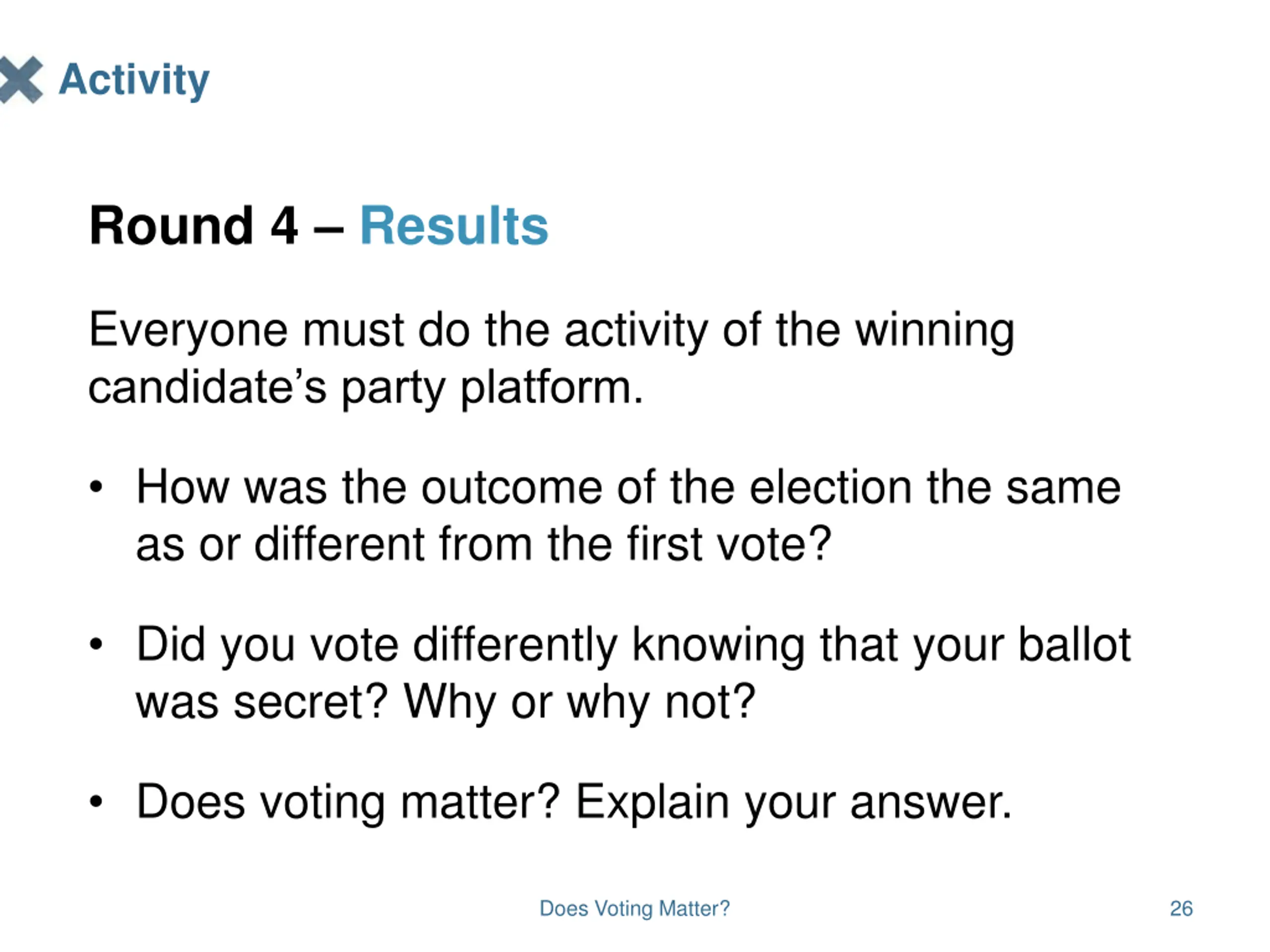The width and height of the screenshot is (1270, 952).
Task: Click the blue 'Results' word in title
Action: [453, 226]
